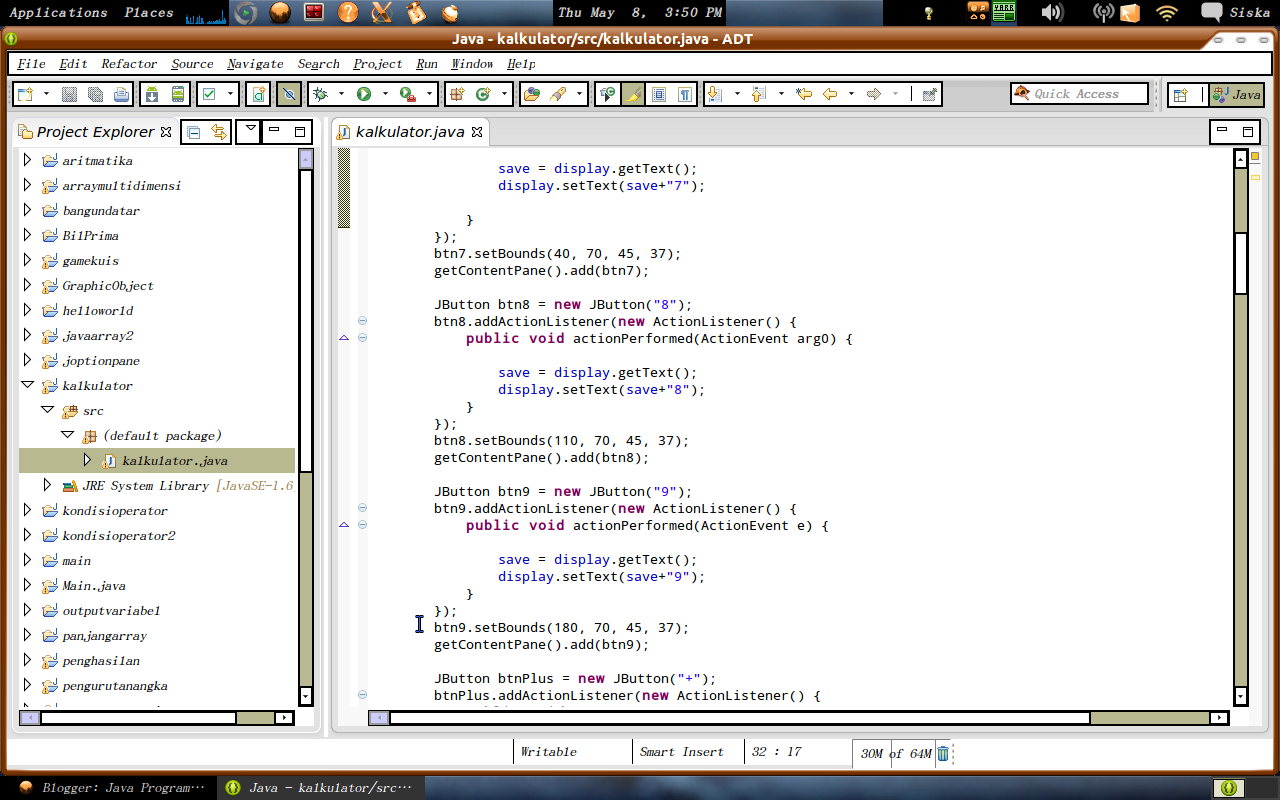The height and width of the screenshot is (800, 1280).
Task: Toggle Link with Editor in Project Explorer
Action: click(x=219, y=131)
